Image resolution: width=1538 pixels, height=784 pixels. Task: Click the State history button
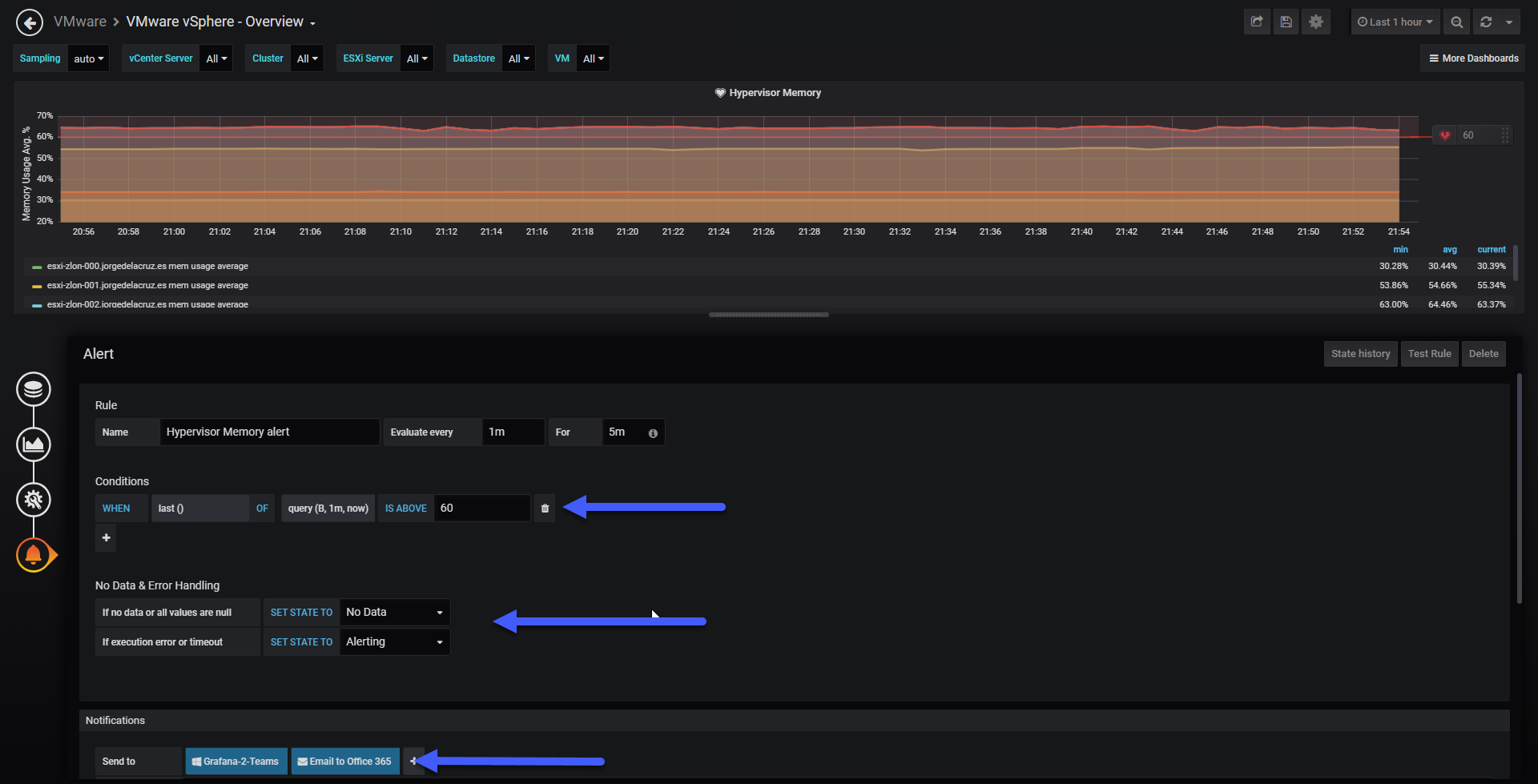[x=1360, y=354]
